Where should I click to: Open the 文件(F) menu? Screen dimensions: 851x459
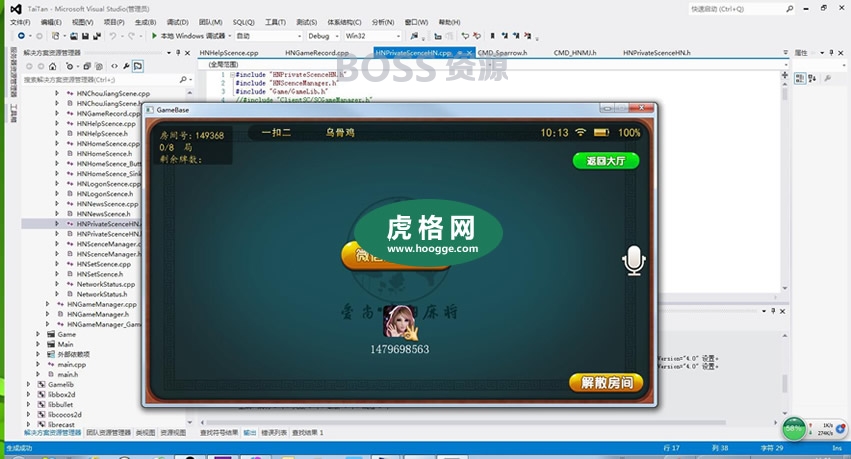click(20, 22)
